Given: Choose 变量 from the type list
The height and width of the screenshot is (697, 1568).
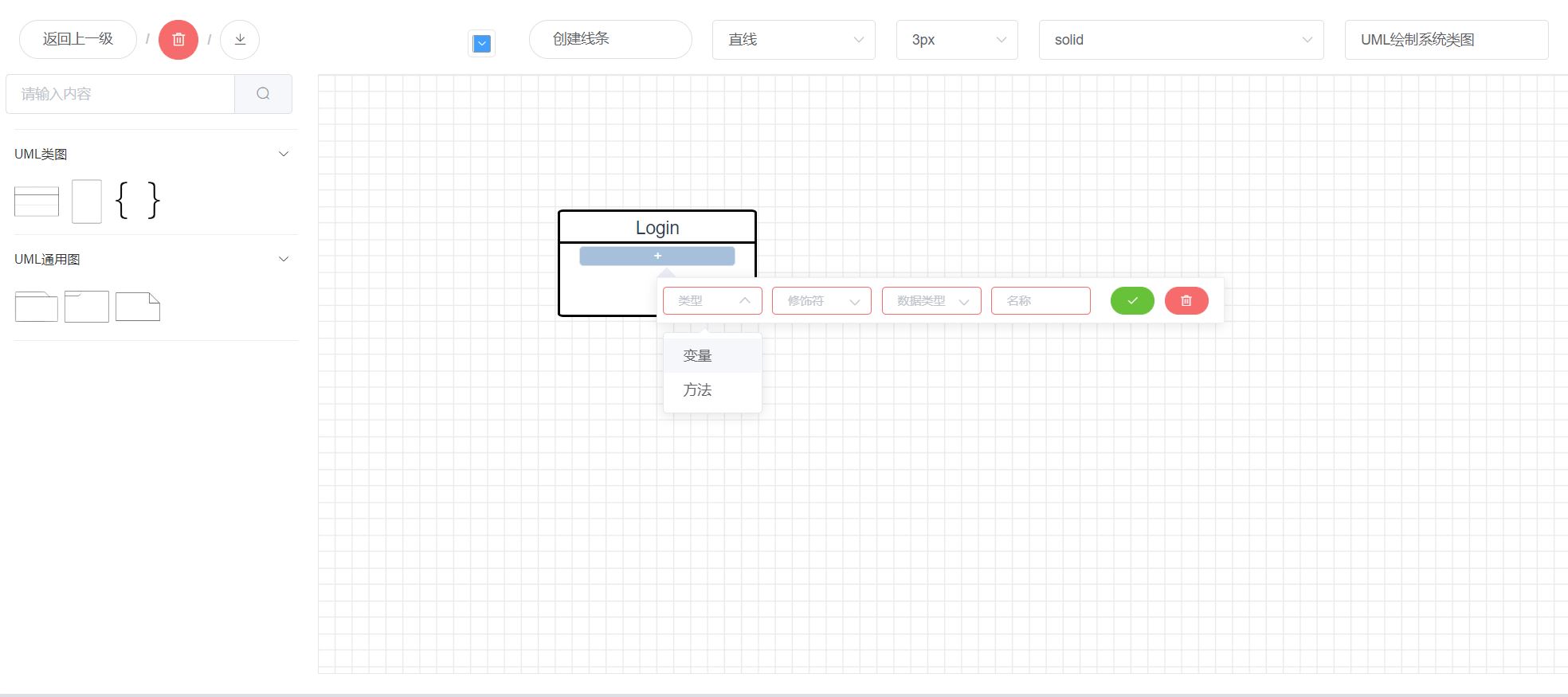Looking at the screenshot, I should pos(697,356).
